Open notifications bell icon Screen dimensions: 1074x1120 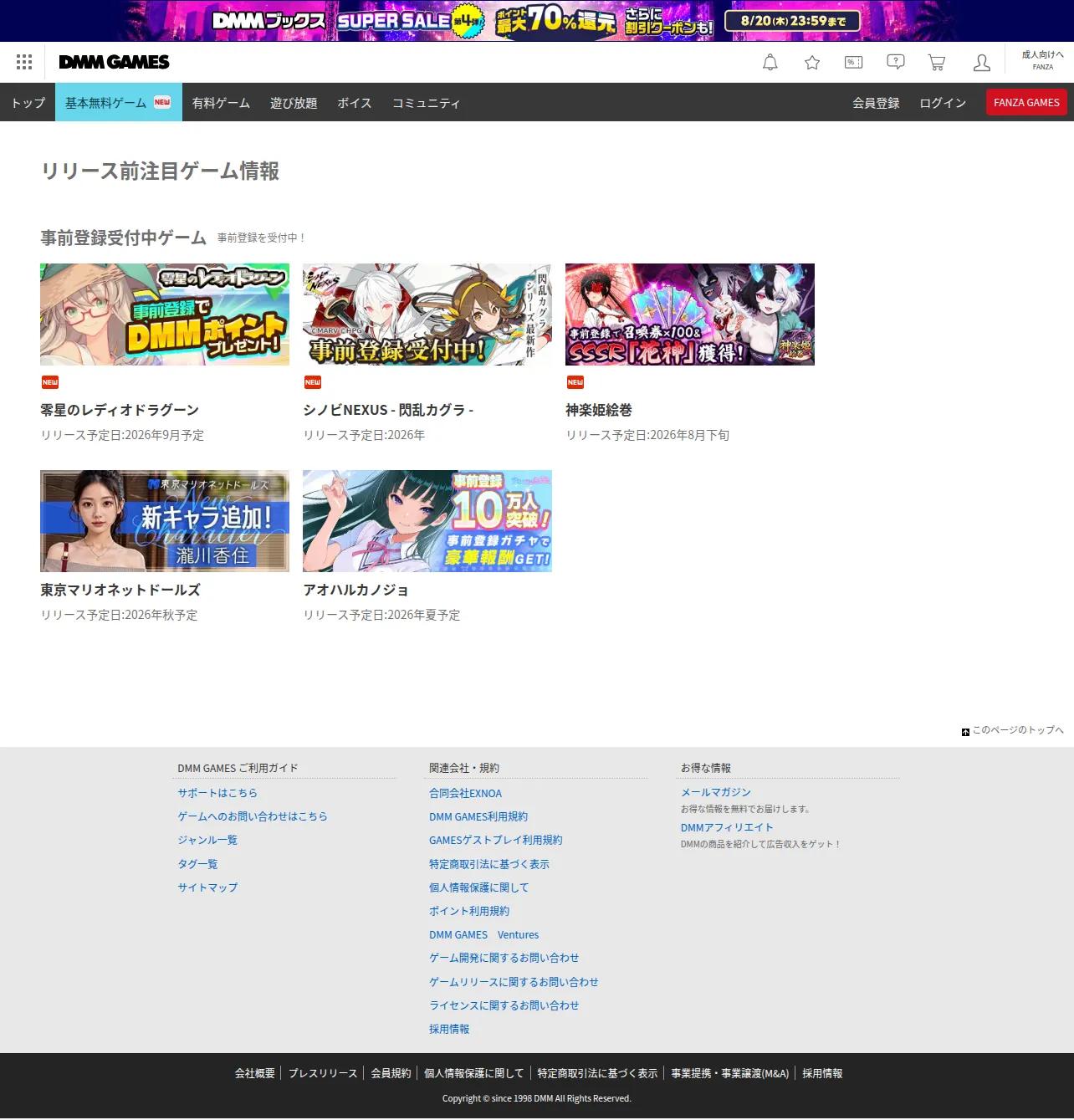770,62
